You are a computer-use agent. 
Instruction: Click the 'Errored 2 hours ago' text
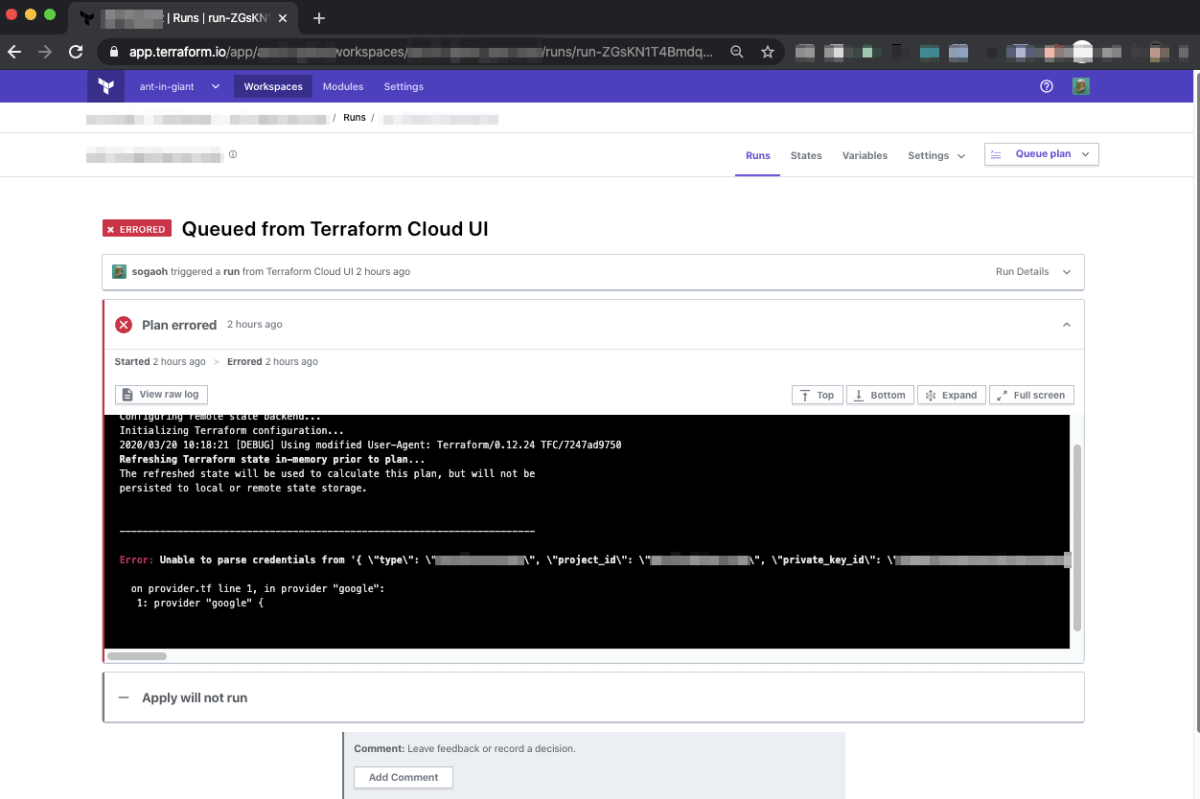(x=272, y=362)
